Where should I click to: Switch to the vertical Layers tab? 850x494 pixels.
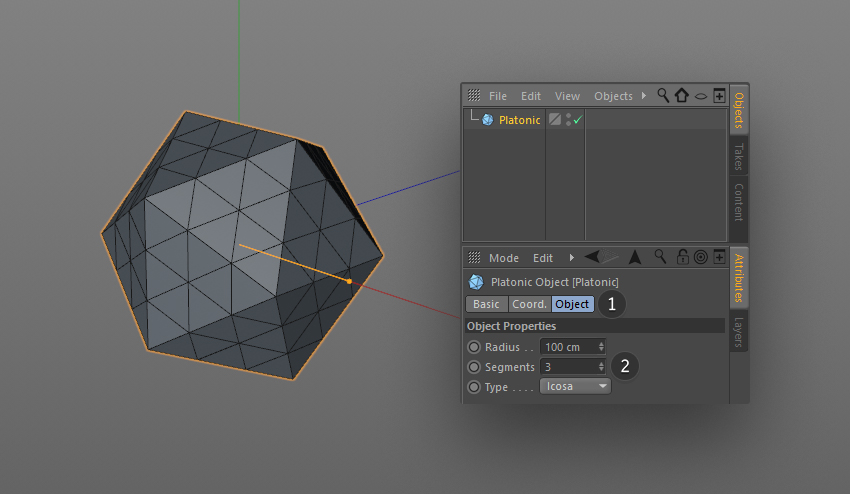click(x=738, y=331)
